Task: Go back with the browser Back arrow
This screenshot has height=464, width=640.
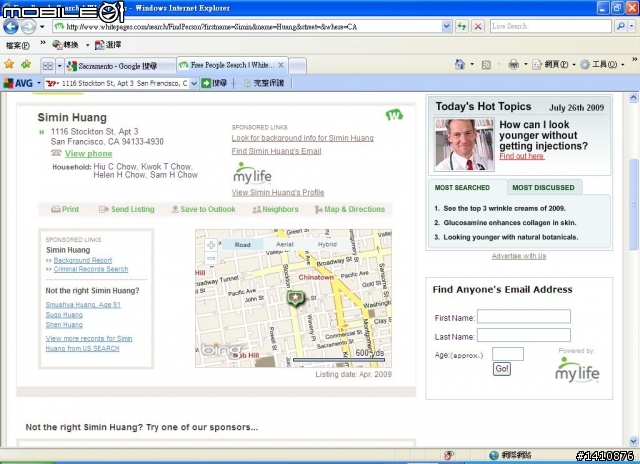Action: coord(10,27)
